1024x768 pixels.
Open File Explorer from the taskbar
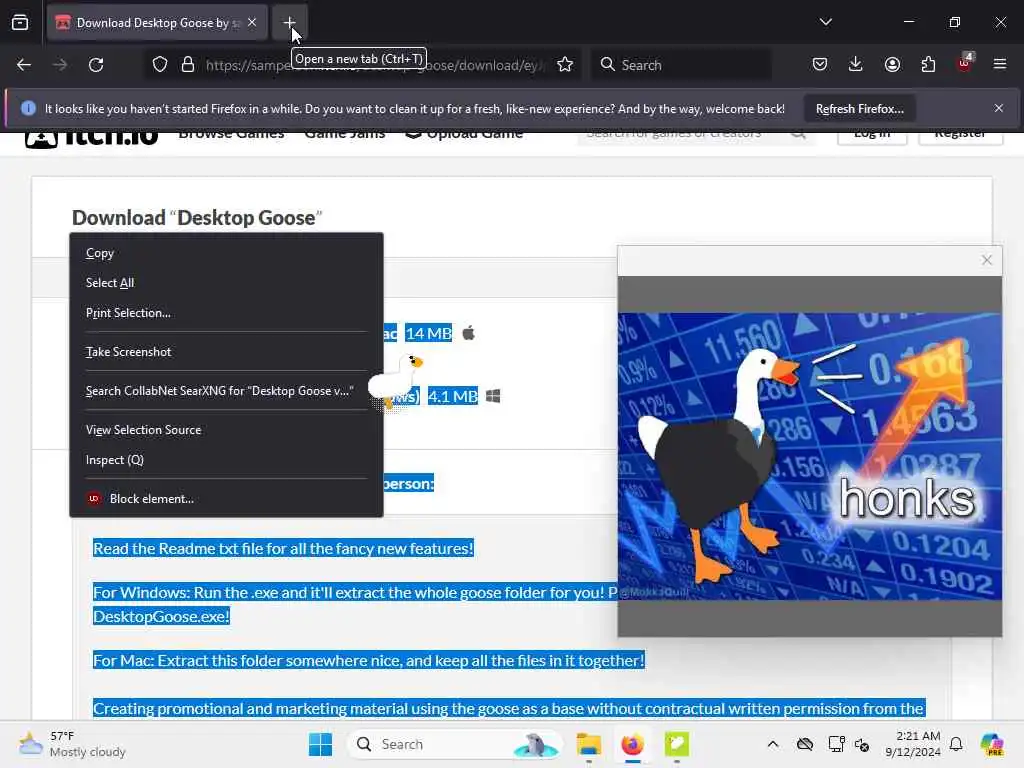(589, 744)
